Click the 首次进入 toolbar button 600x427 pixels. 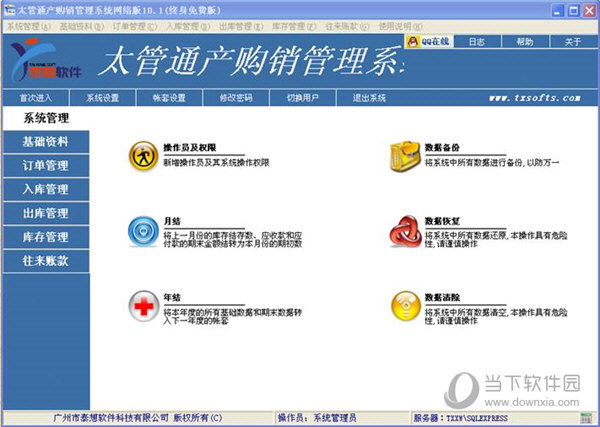(x=35, y=98)
